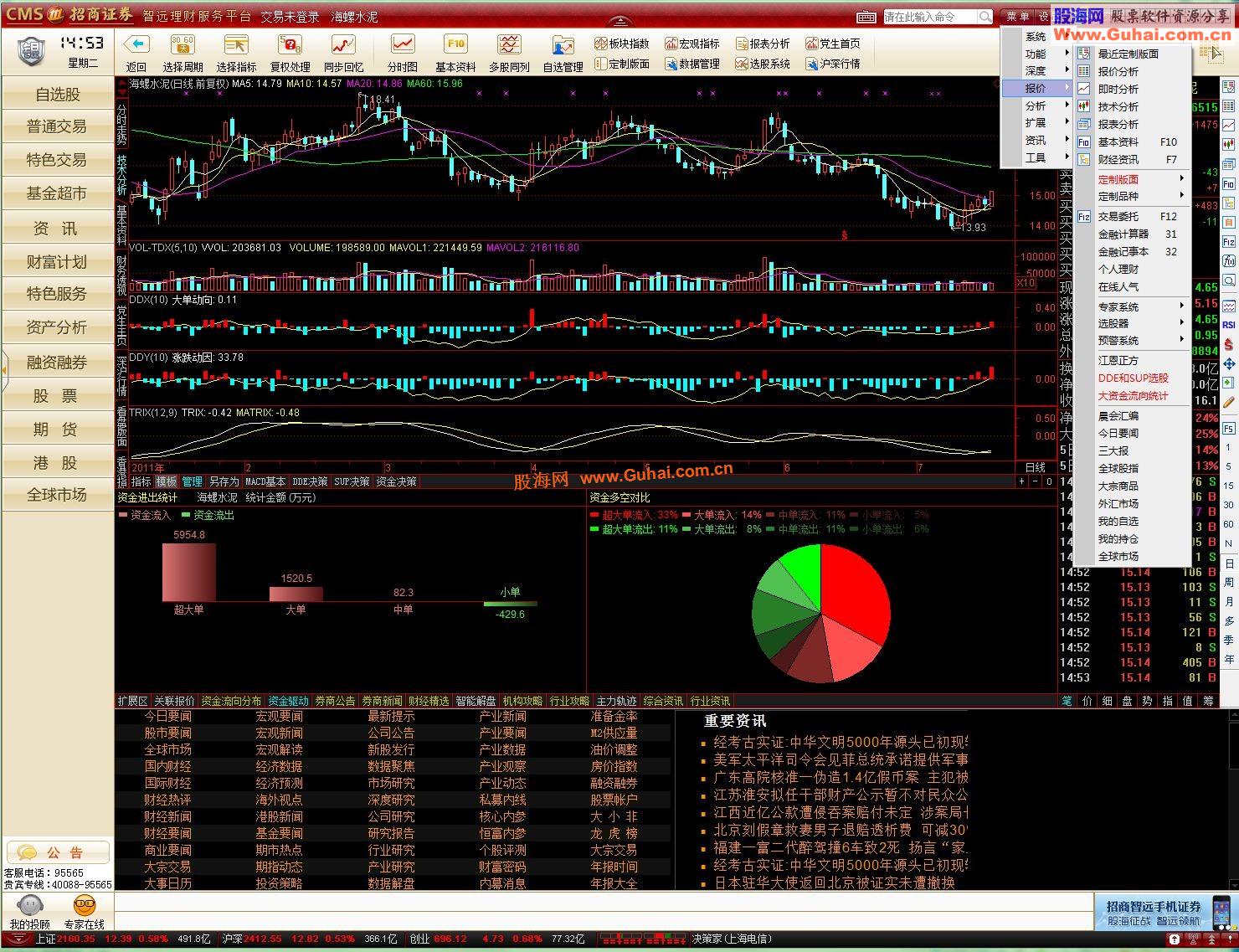Image resolution: width=1239 pixels, height=952 pixels.
Task: Click the command input field
Action: (929, 17)
